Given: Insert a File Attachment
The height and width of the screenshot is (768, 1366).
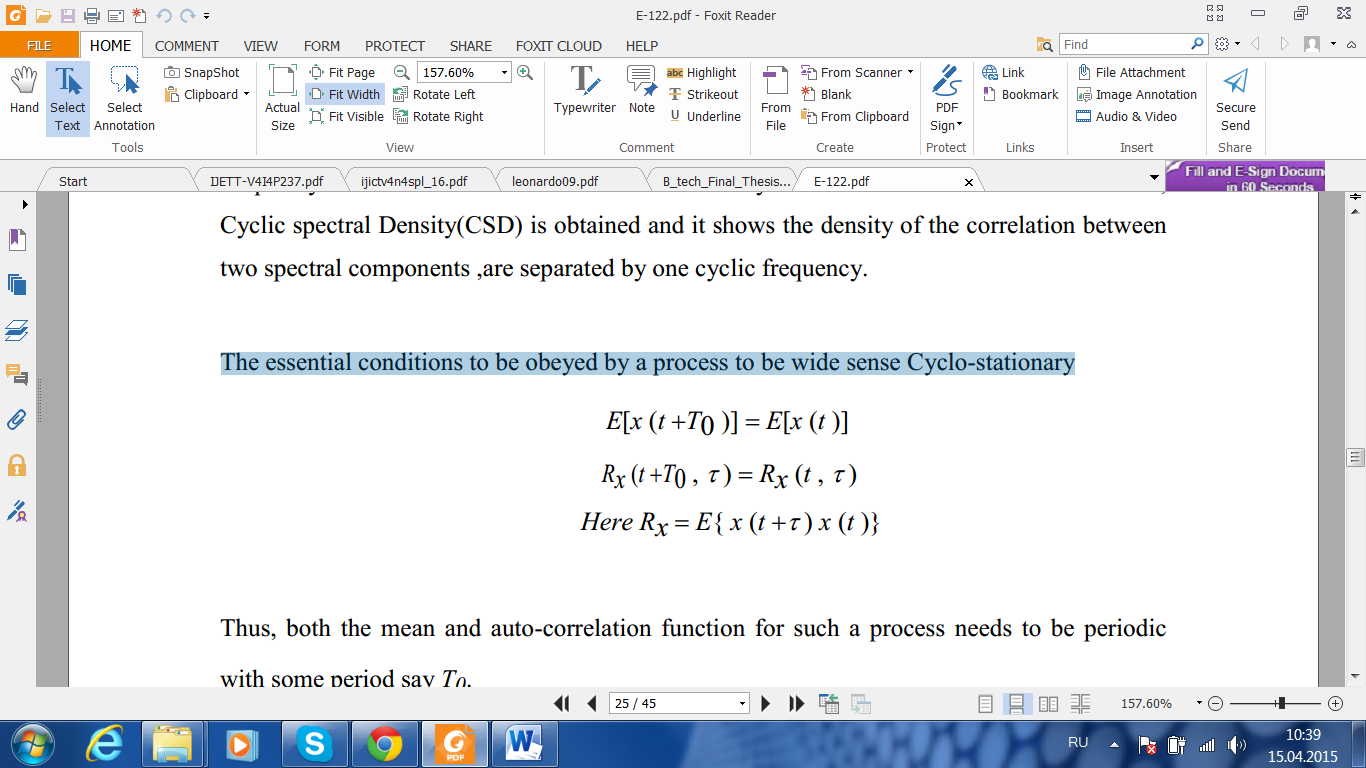Looking at the screenshot, I should pyautogui.click(x=1130, y=72).
